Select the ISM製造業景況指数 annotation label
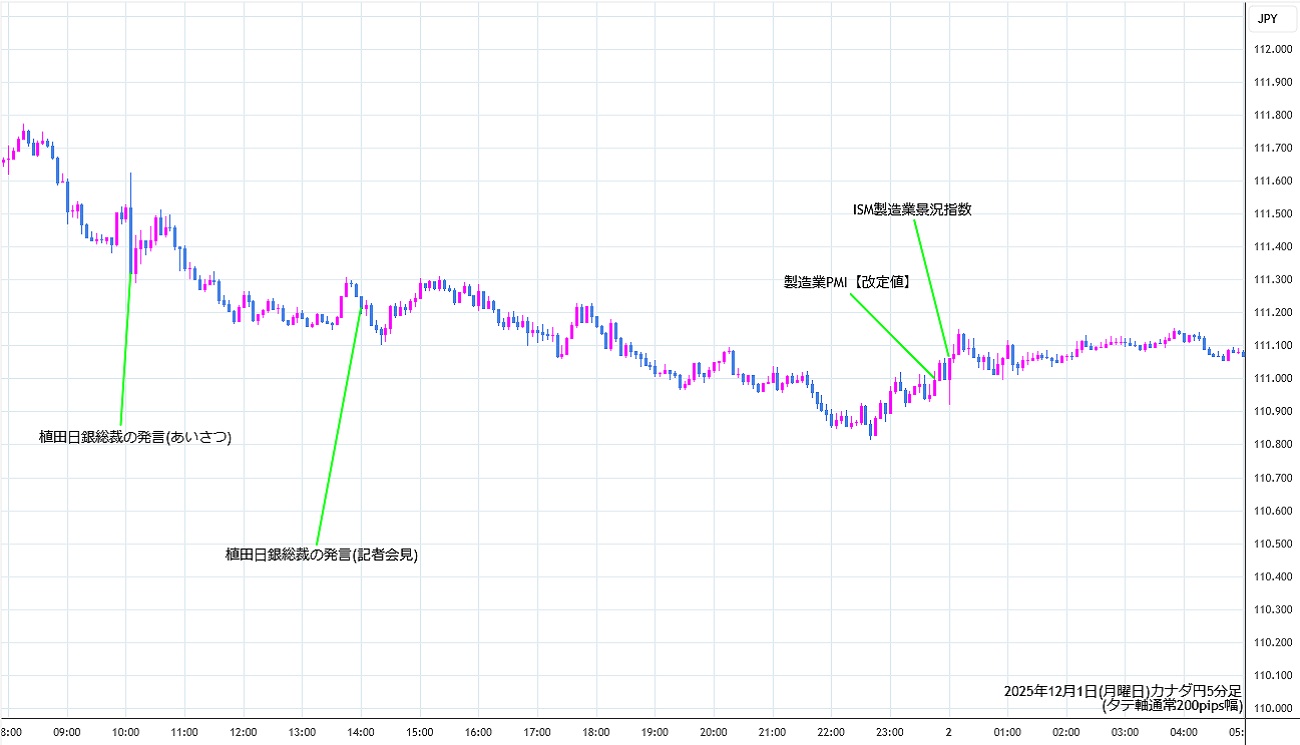Image resolution: width=1300 pixels, height=745 pixels. click(910, 210)
